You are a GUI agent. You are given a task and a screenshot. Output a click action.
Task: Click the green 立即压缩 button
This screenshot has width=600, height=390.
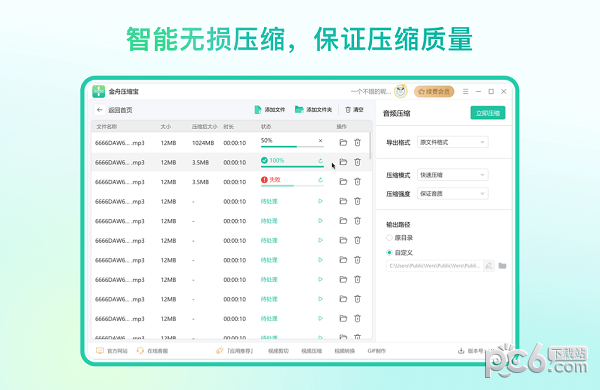pos(488,113)
